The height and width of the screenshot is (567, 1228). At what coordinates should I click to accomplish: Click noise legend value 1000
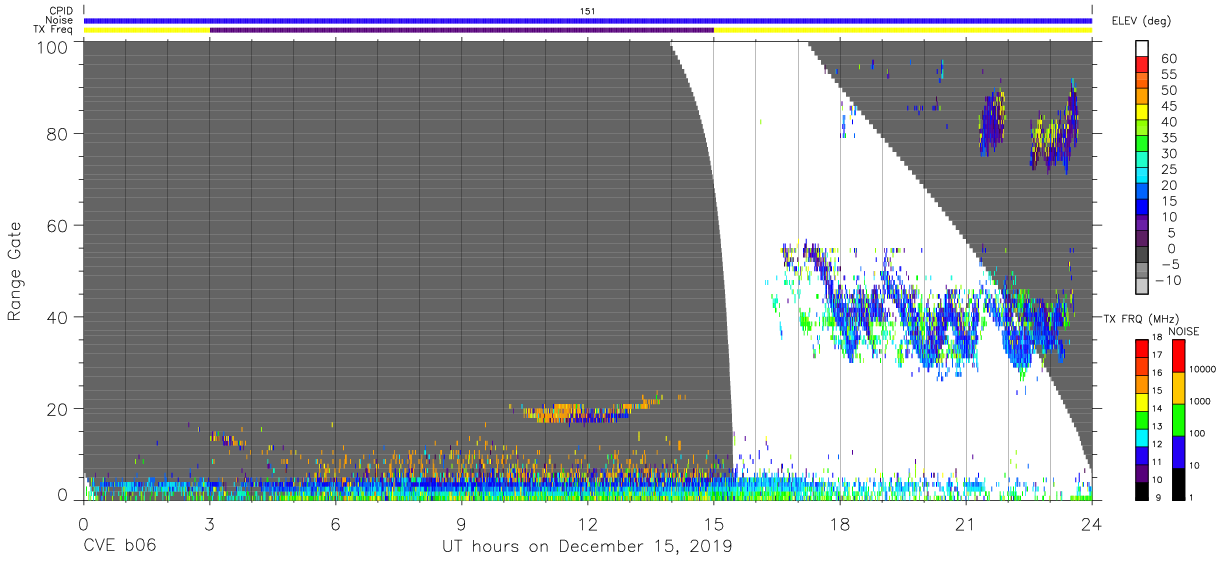coord(1202,400)
